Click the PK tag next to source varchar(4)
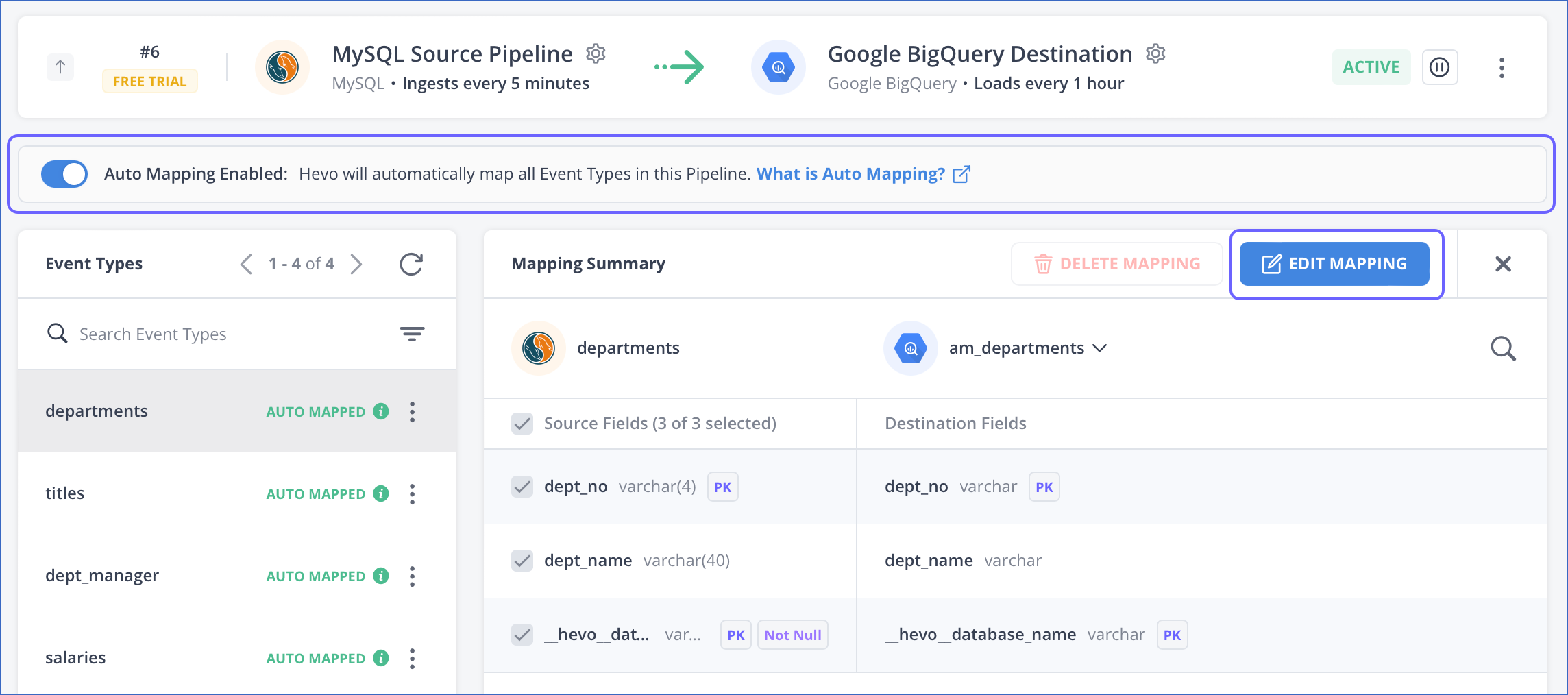 (x=722, y=487)
